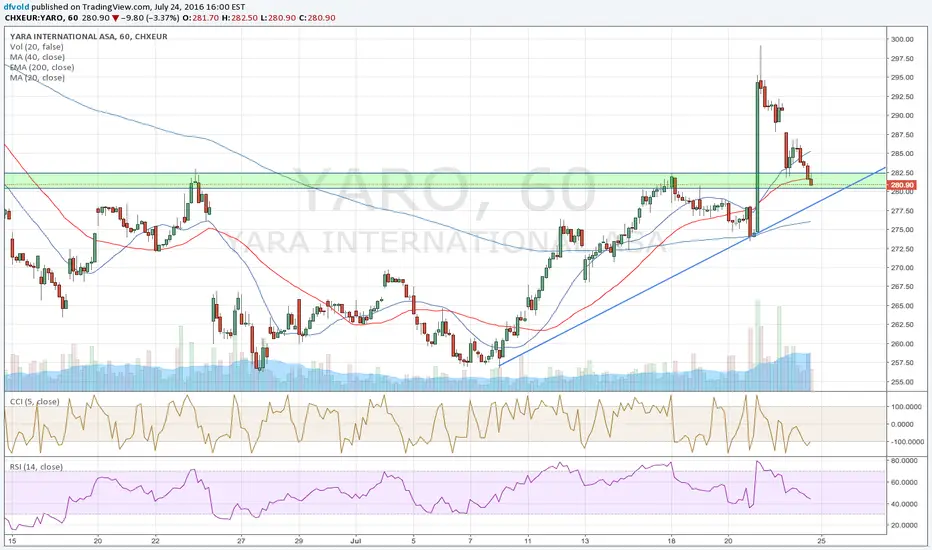Open the dfvold author profile link
932x550 pixels.
coord(16,7)
